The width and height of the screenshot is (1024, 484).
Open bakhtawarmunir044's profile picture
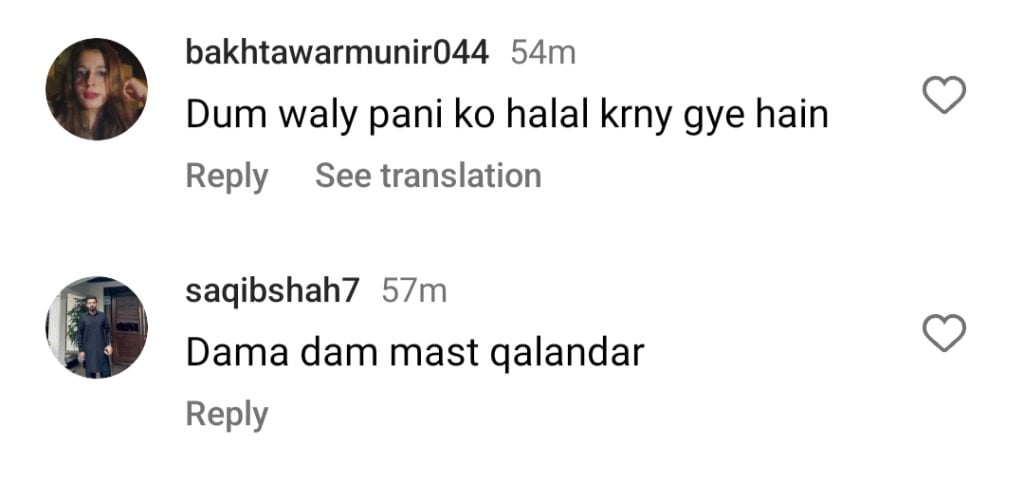point(97,89)
